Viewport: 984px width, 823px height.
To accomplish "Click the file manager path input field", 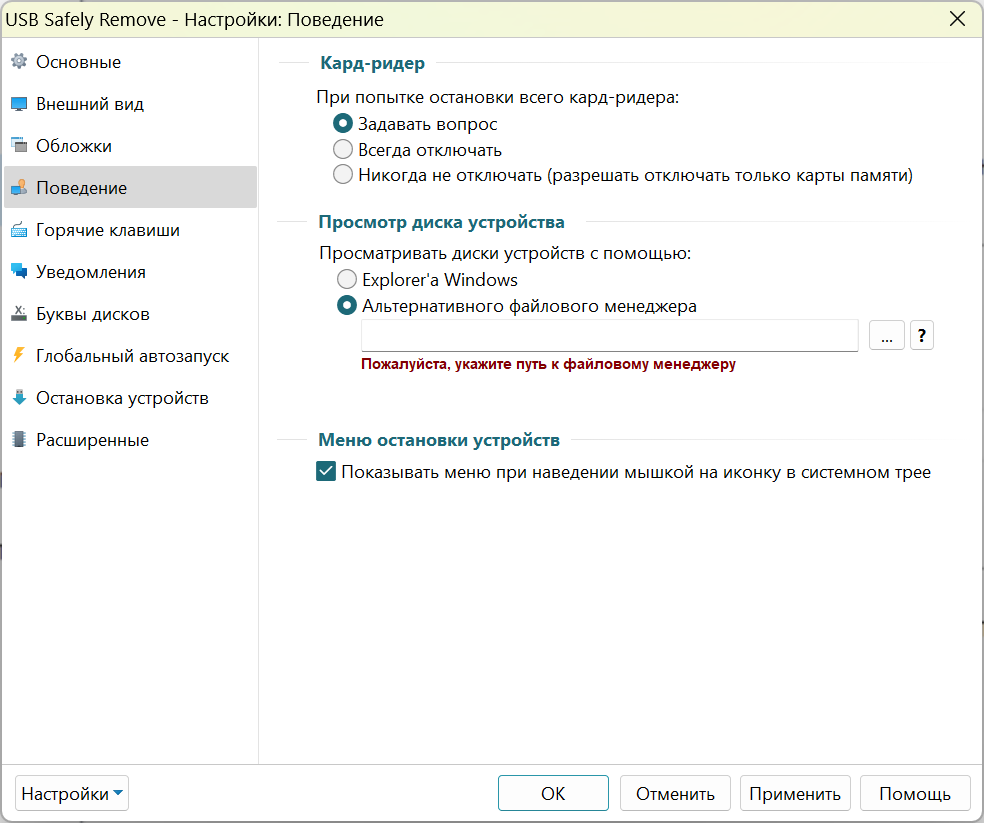I will 609,335.
